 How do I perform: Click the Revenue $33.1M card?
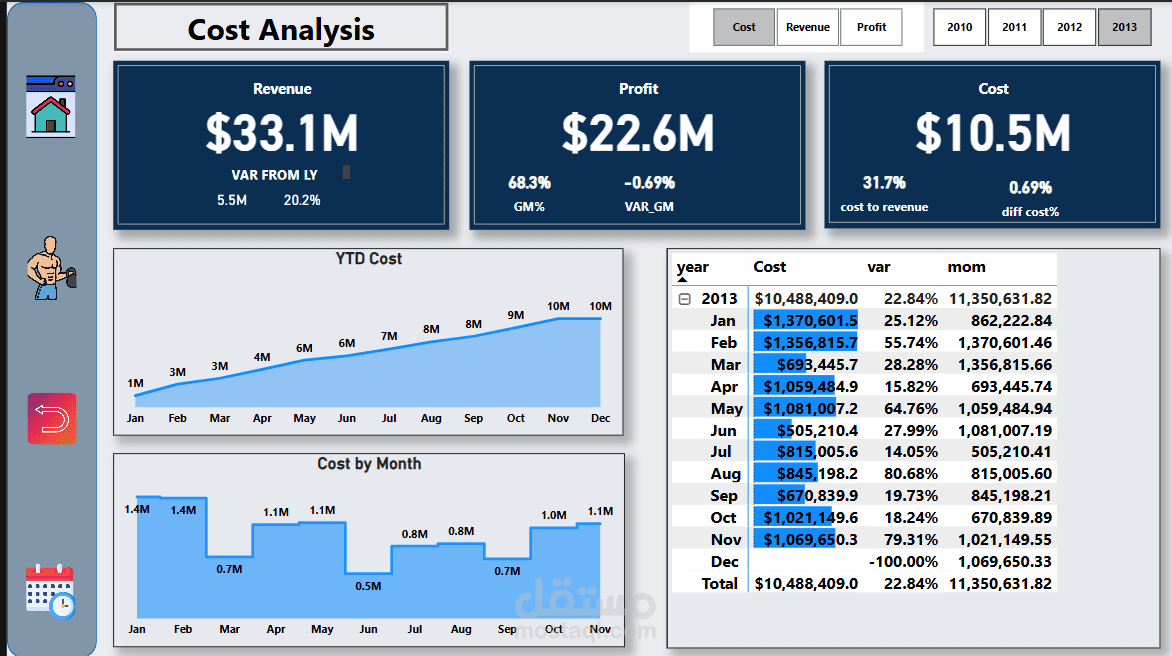tap(281, 145)
